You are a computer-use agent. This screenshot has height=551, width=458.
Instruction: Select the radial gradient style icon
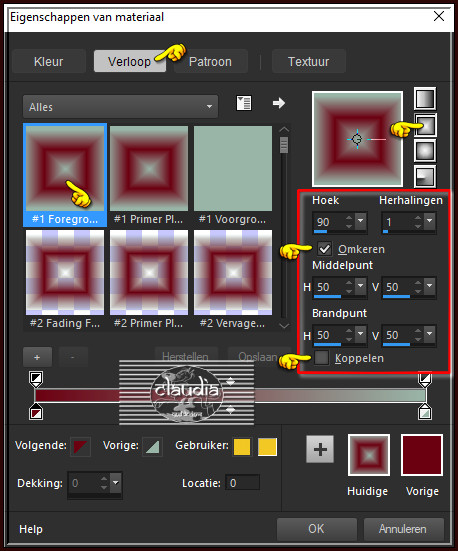pyautogui.click(x=425, y=176)
